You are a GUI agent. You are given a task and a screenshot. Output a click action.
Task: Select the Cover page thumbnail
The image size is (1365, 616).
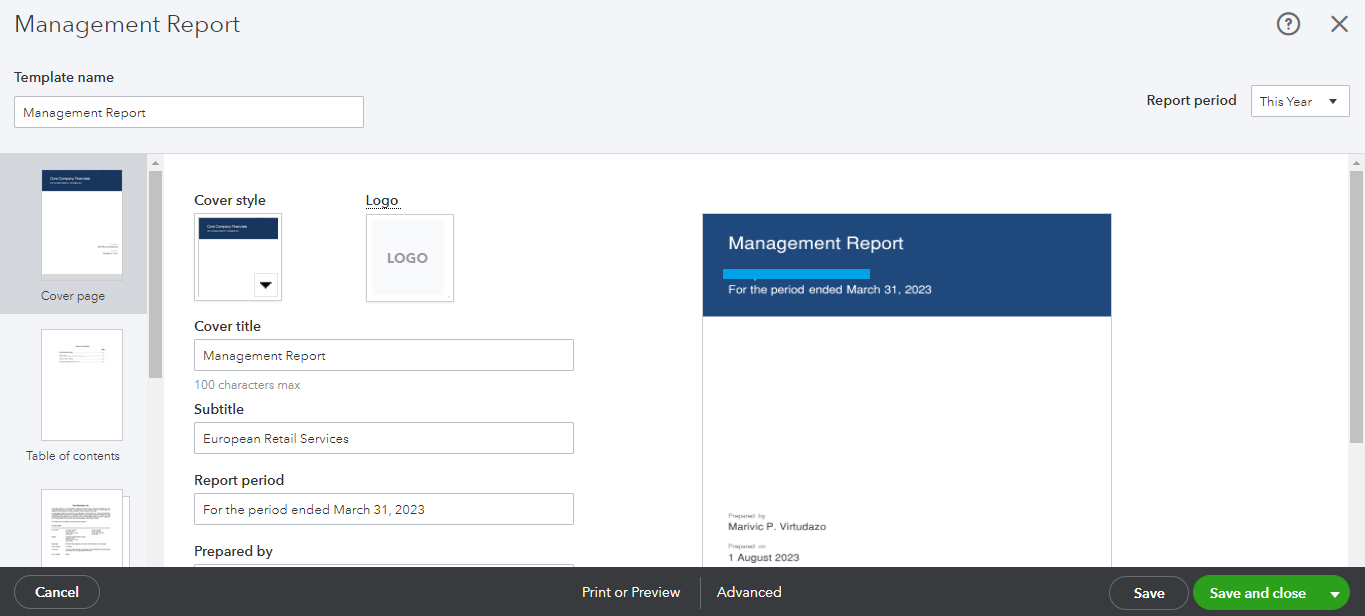[82, 224]
